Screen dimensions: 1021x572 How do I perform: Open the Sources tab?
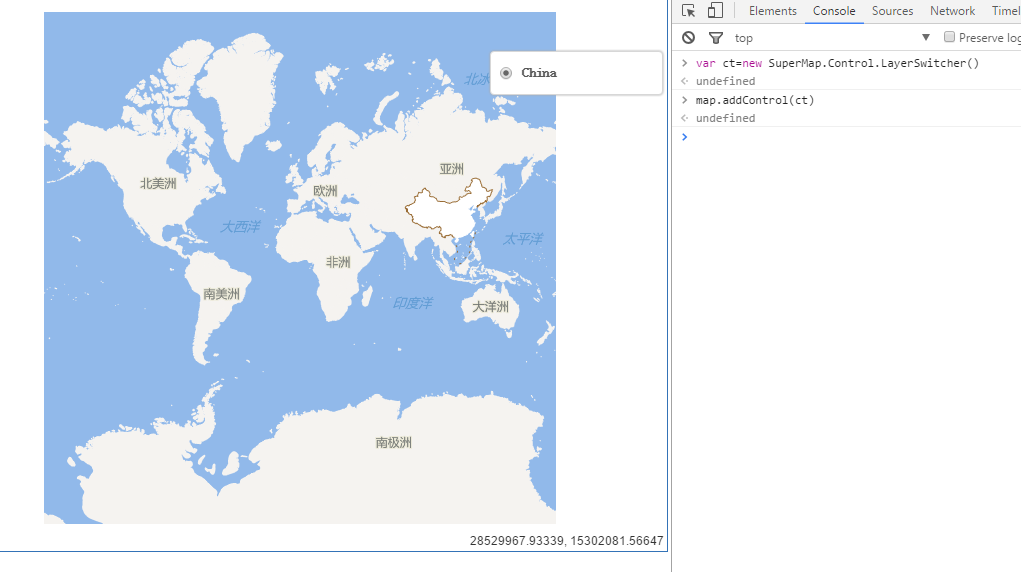point(892,11)
